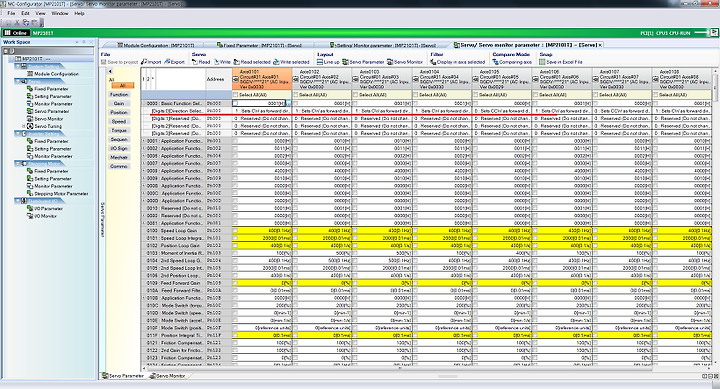Screen dimensions: 720x389
Task: Click the Import toolbar icon
Action: coord(144,62)
